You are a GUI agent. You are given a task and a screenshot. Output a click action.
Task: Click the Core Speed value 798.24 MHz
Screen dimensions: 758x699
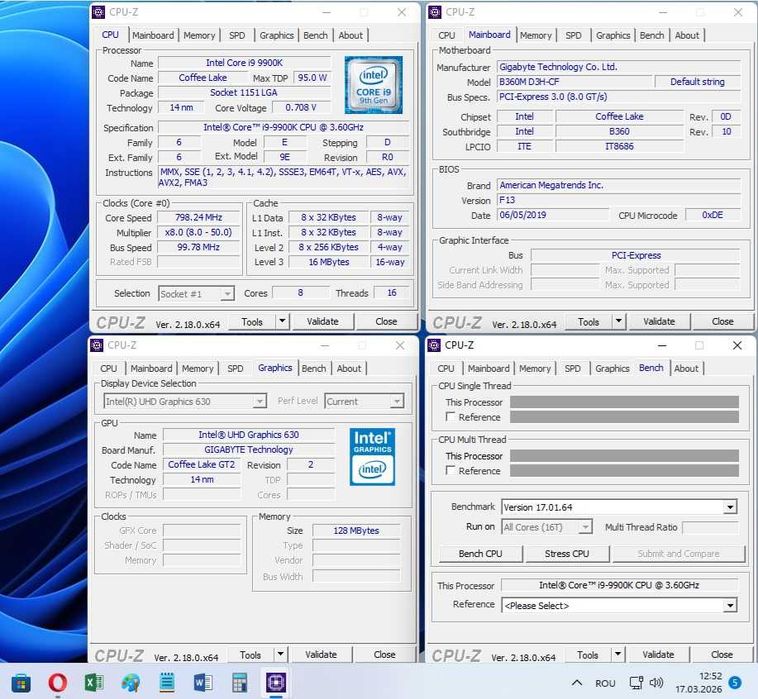[x=199, y=218]
